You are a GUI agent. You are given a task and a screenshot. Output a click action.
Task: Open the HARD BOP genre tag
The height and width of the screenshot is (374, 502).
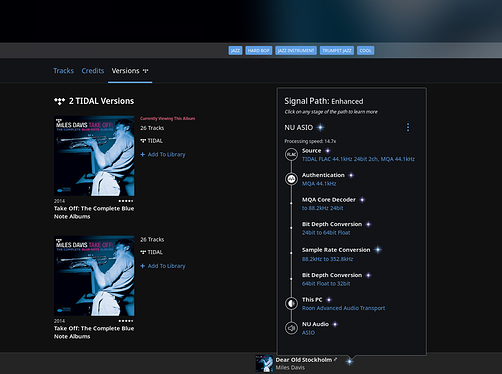pyautogui.click(x=259, y=51)
